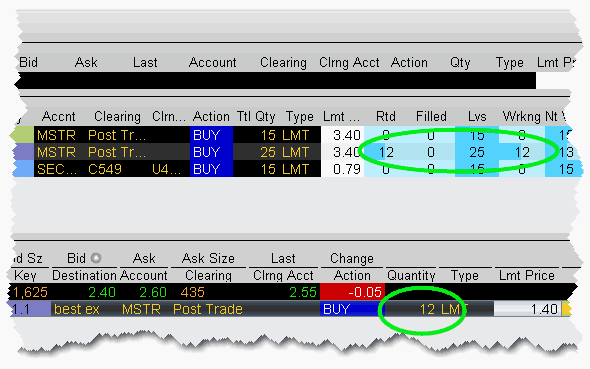Image resolution: width=590 pixels, height=369 pixels.
Task: Click the 435 ask size cell
Action: point(193,292)
